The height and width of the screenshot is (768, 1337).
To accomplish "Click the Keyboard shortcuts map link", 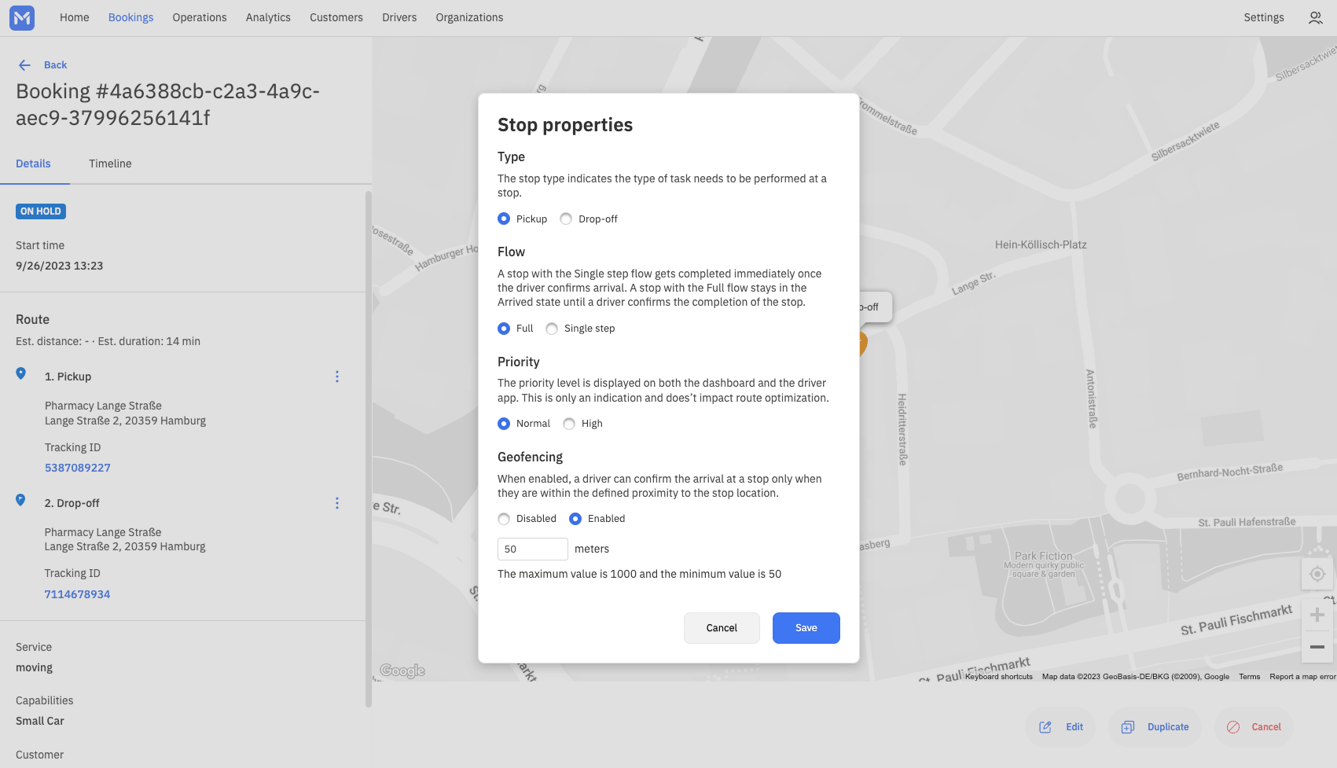I will click(998, 677).
